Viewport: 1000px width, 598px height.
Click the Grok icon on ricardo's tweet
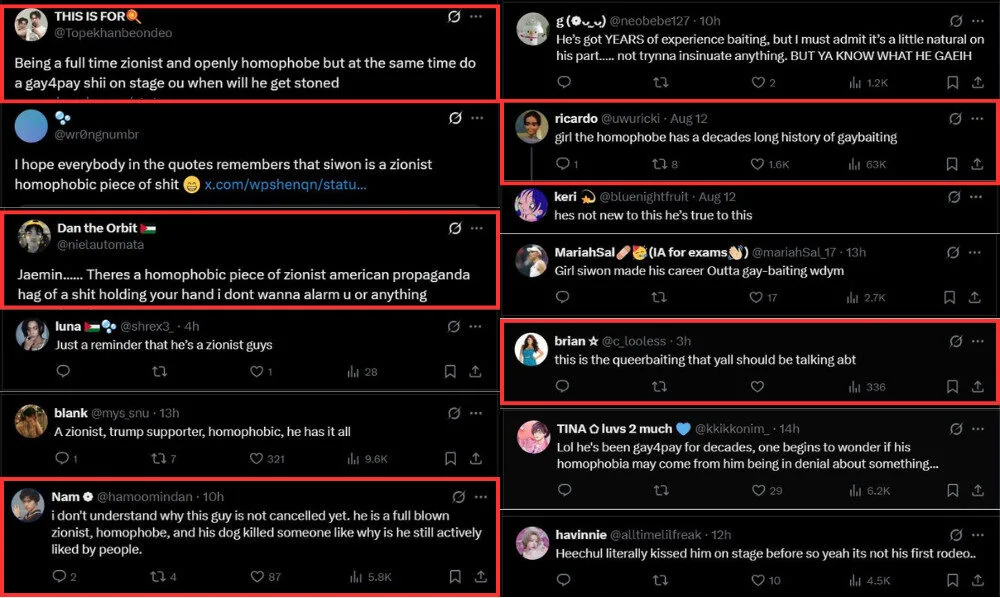point(955,119)
